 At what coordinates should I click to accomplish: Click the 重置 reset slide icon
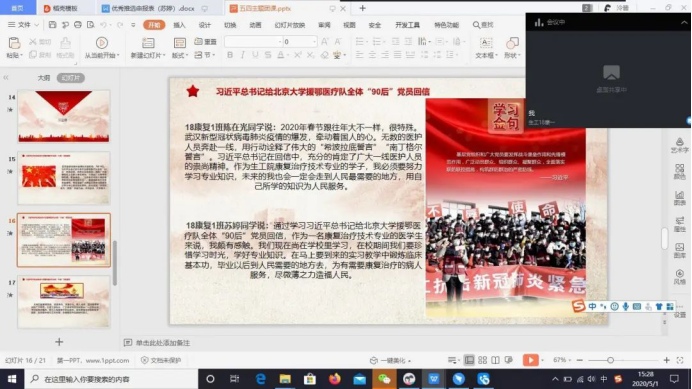click(206, 42)
